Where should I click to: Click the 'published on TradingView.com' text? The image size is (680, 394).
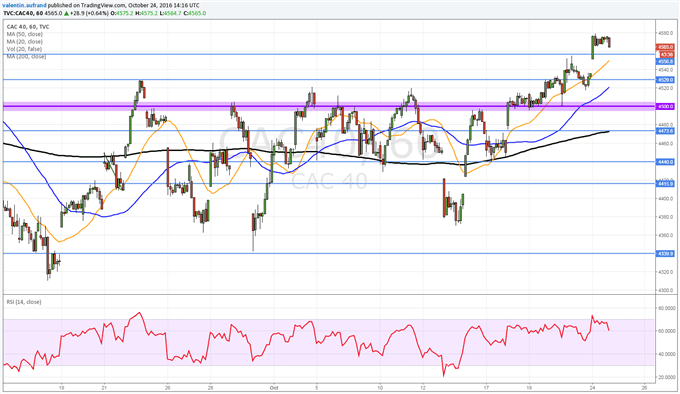[88, 5]
